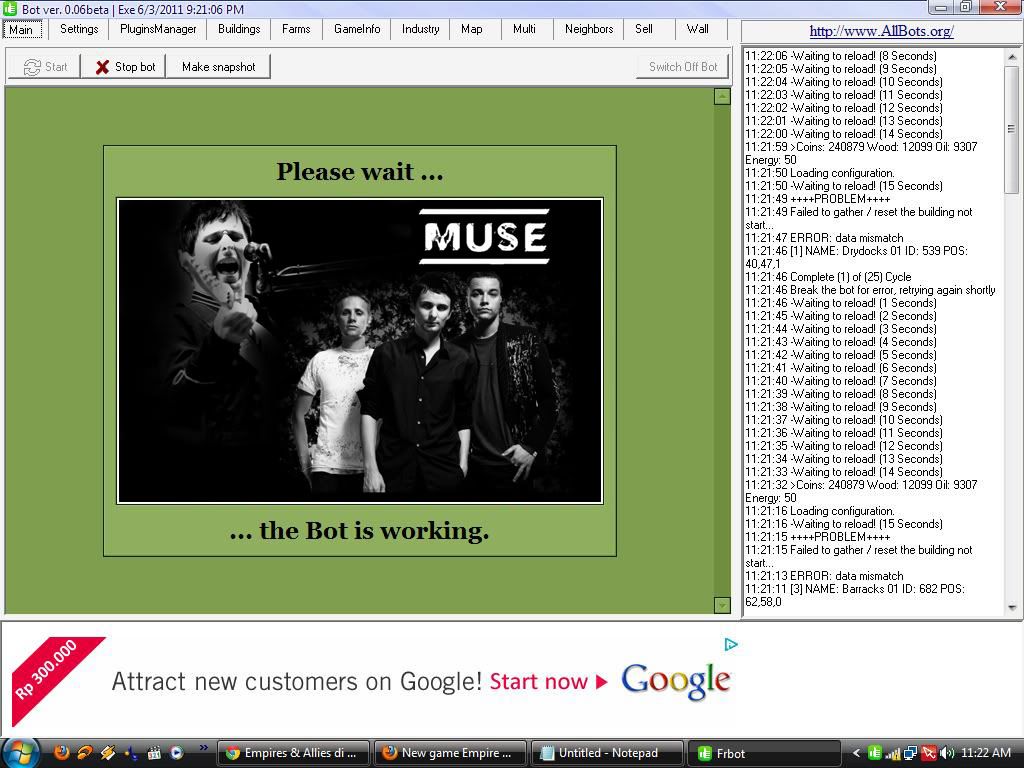1024x768 pixels.
Task: Launch Firefox from quick launch
Action: tap(61, 752)
